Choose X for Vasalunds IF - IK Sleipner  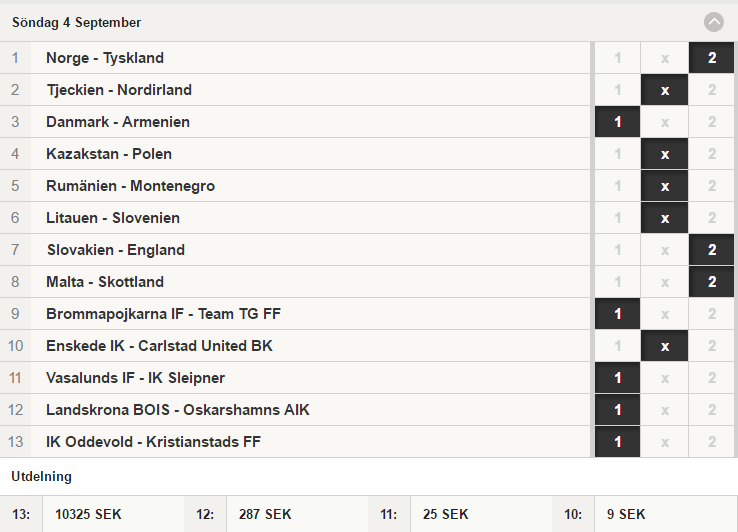point(665,378)
